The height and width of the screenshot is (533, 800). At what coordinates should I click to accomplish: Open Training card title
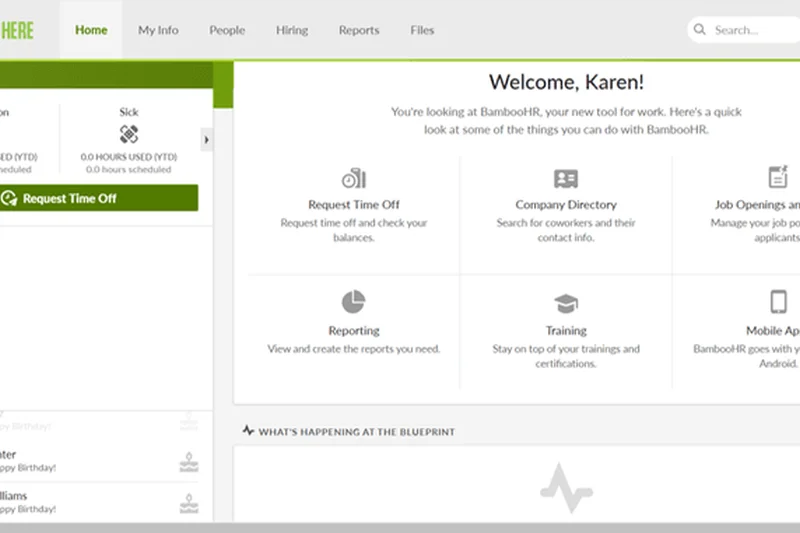566,331
